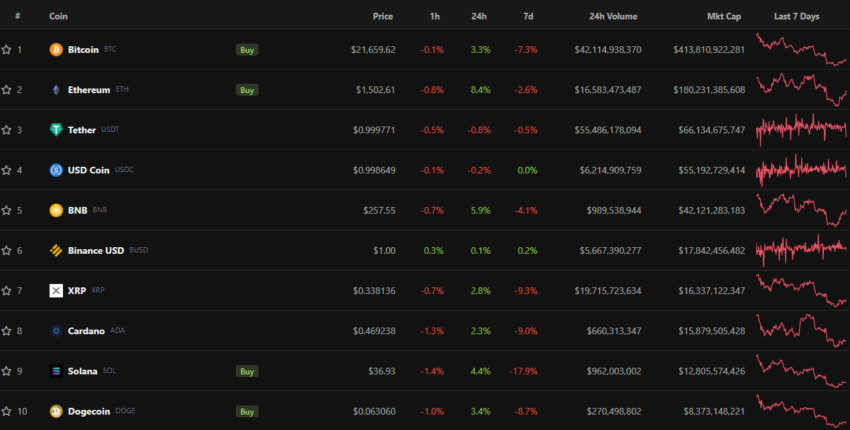This screenshot has width=850, height=430.
Task: Open the XRP coin page link
Action: (x=77, y=291)
